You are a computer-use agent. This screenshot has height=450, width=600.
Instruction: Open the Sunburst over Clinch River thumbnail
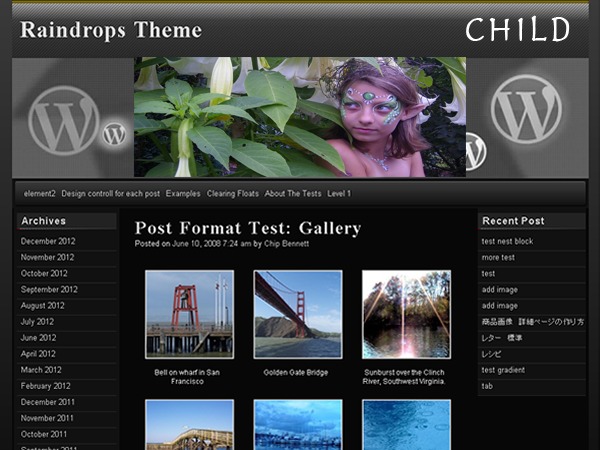click(406, 315)
